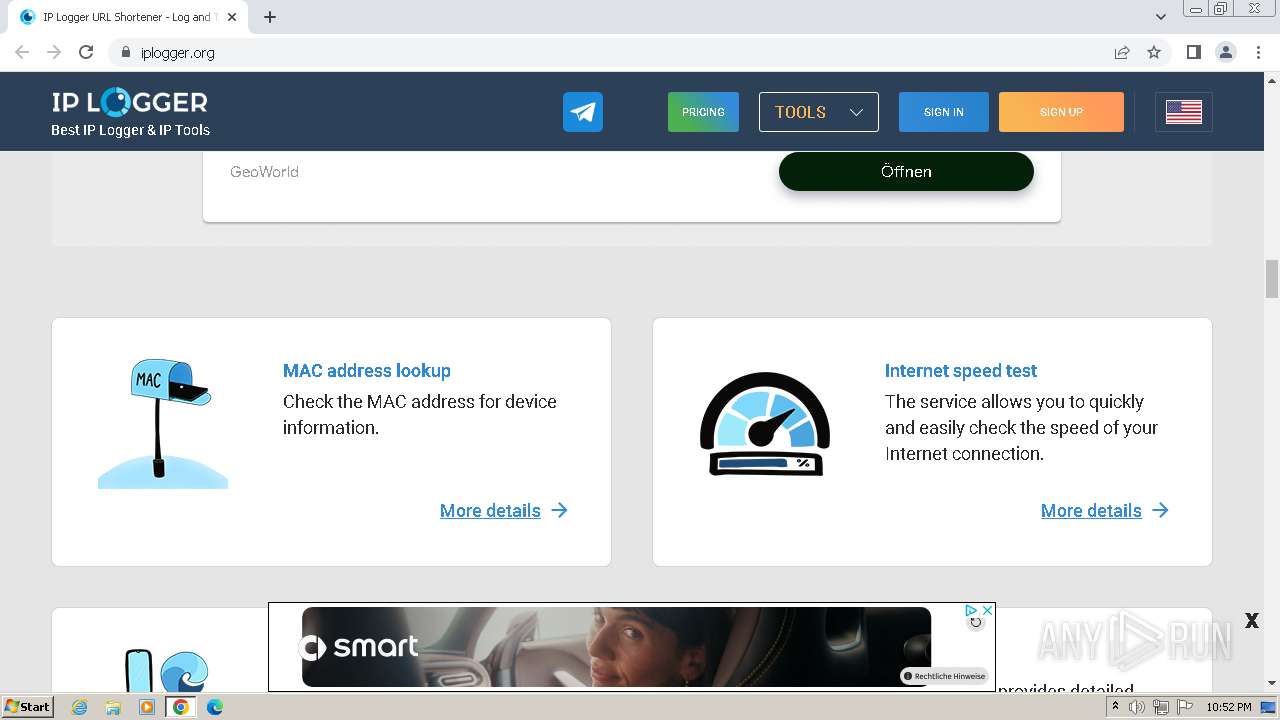The width and height of the screenshot is (1280, 720).
Task: Close the smart ad with the X icon
Action: click(987, 610)
